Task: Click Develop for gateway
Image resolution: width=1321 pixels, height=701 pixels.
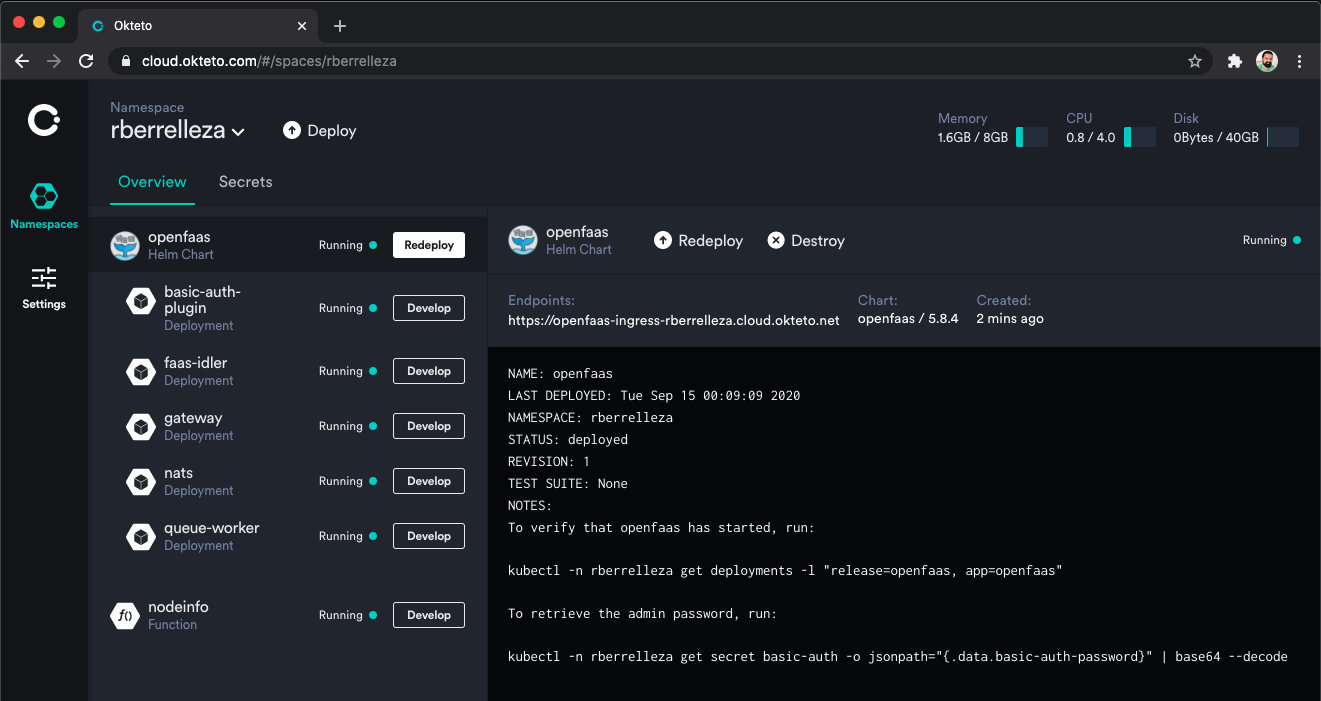Action: click(429, 426)
